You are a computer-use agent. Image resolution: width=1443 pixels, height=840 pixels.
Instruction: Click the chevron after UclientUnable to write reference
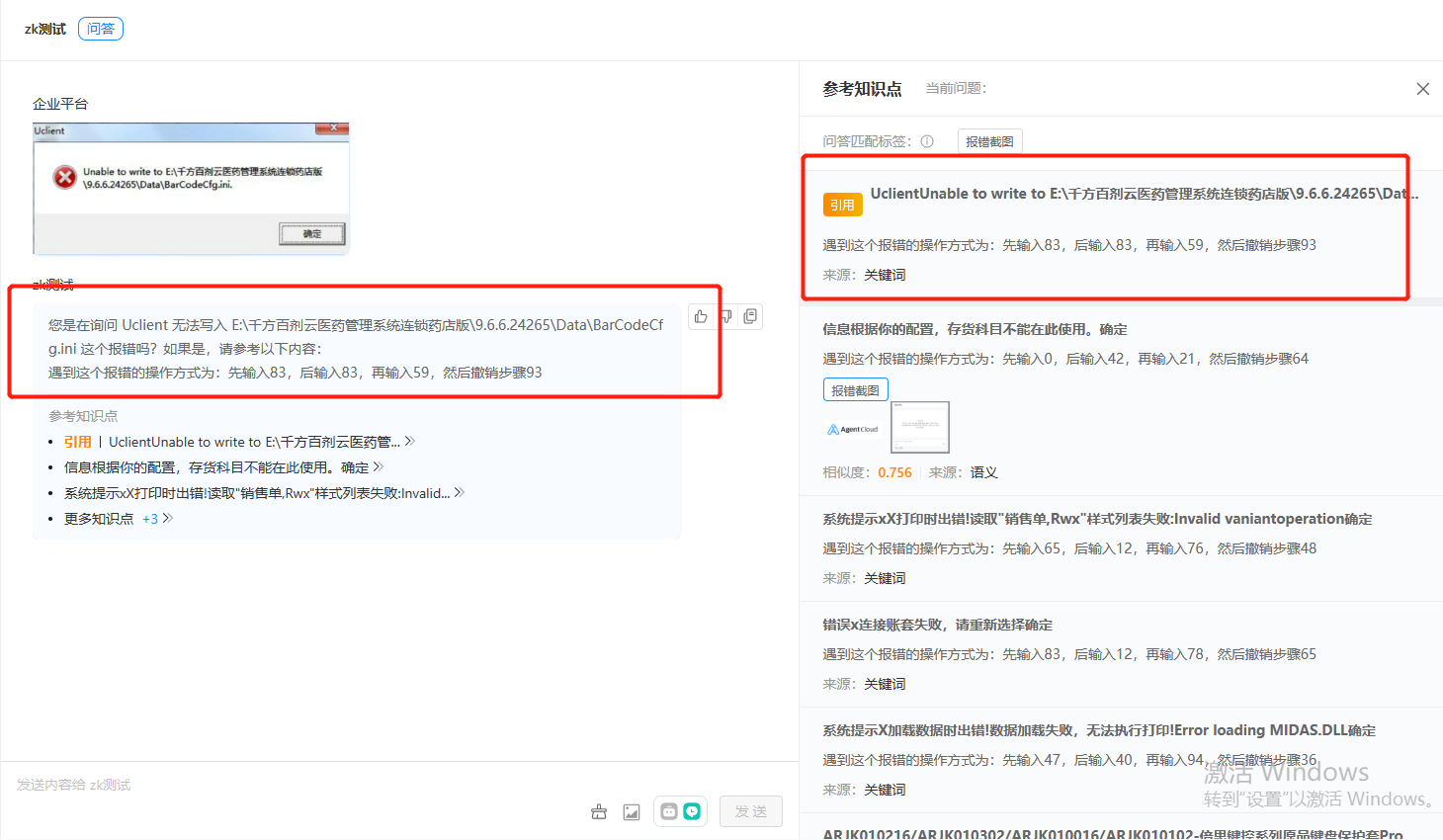click(x=410, y=442)
